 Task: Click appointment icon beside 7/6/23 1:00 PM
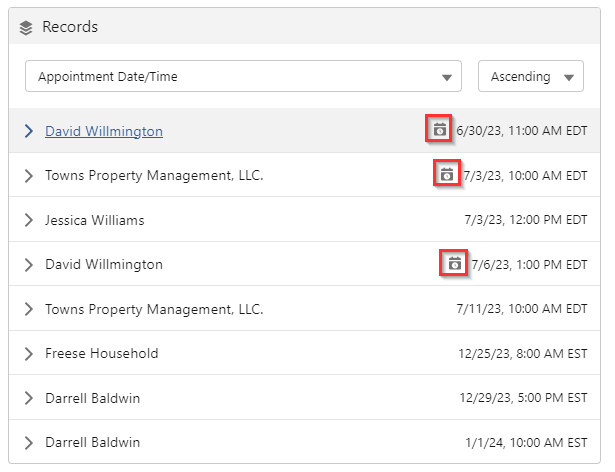(x=454, y=264)
